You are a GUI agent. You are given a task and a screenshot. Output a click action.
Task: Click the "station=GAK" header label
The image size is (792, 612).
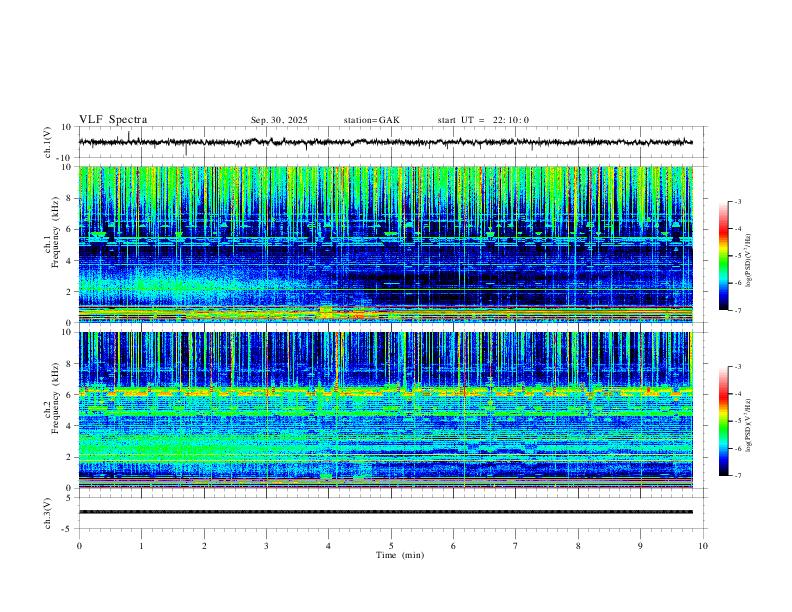click(371, 120)
